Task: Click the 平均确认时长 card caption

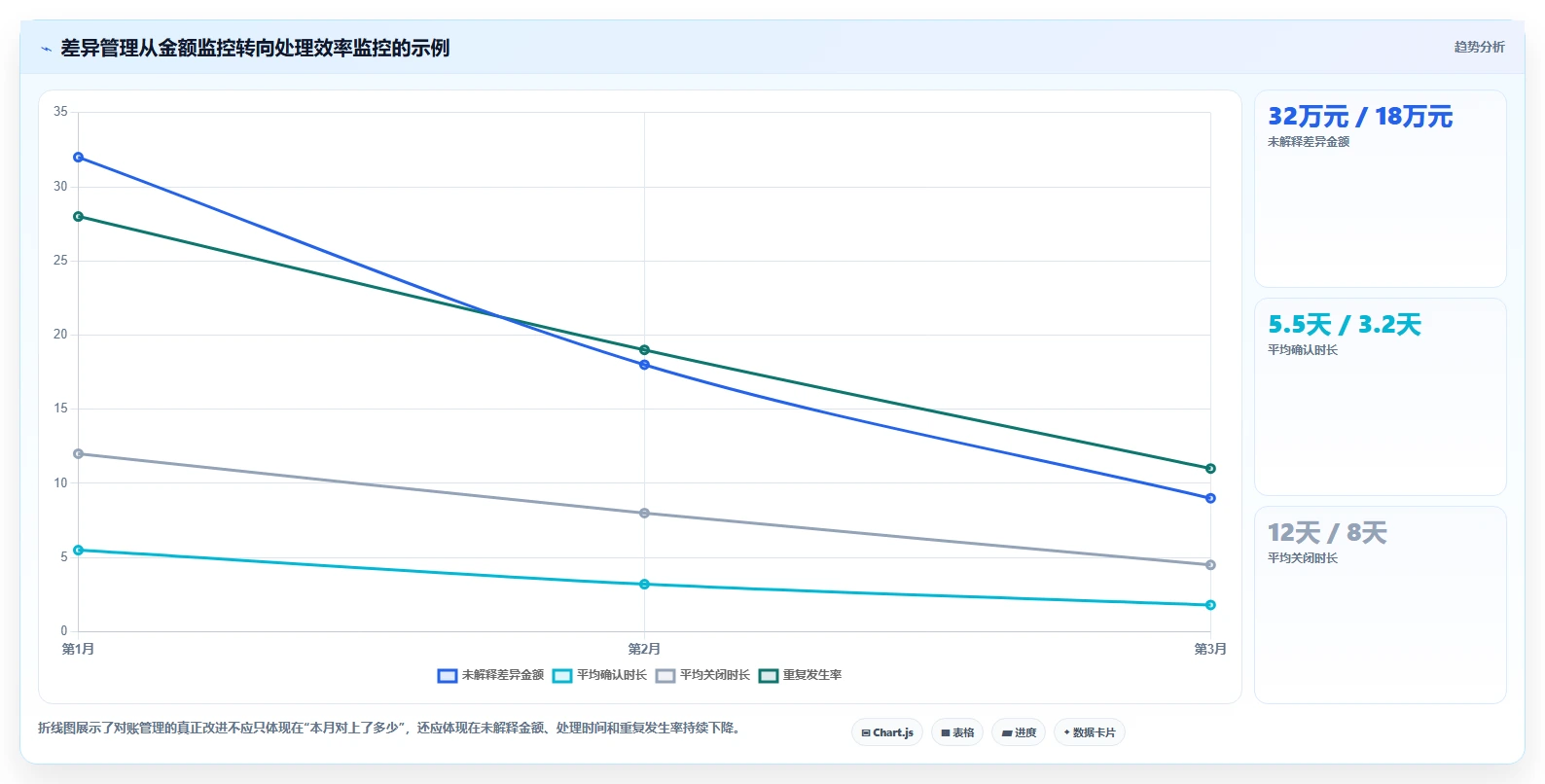Action: 1303,350
